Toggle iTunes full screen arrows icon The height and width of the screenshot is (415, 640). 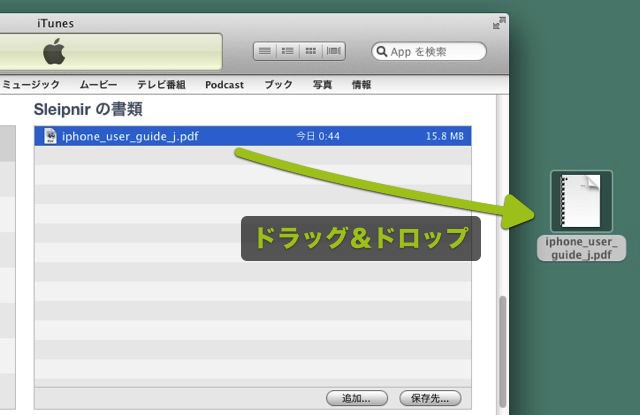499,23
